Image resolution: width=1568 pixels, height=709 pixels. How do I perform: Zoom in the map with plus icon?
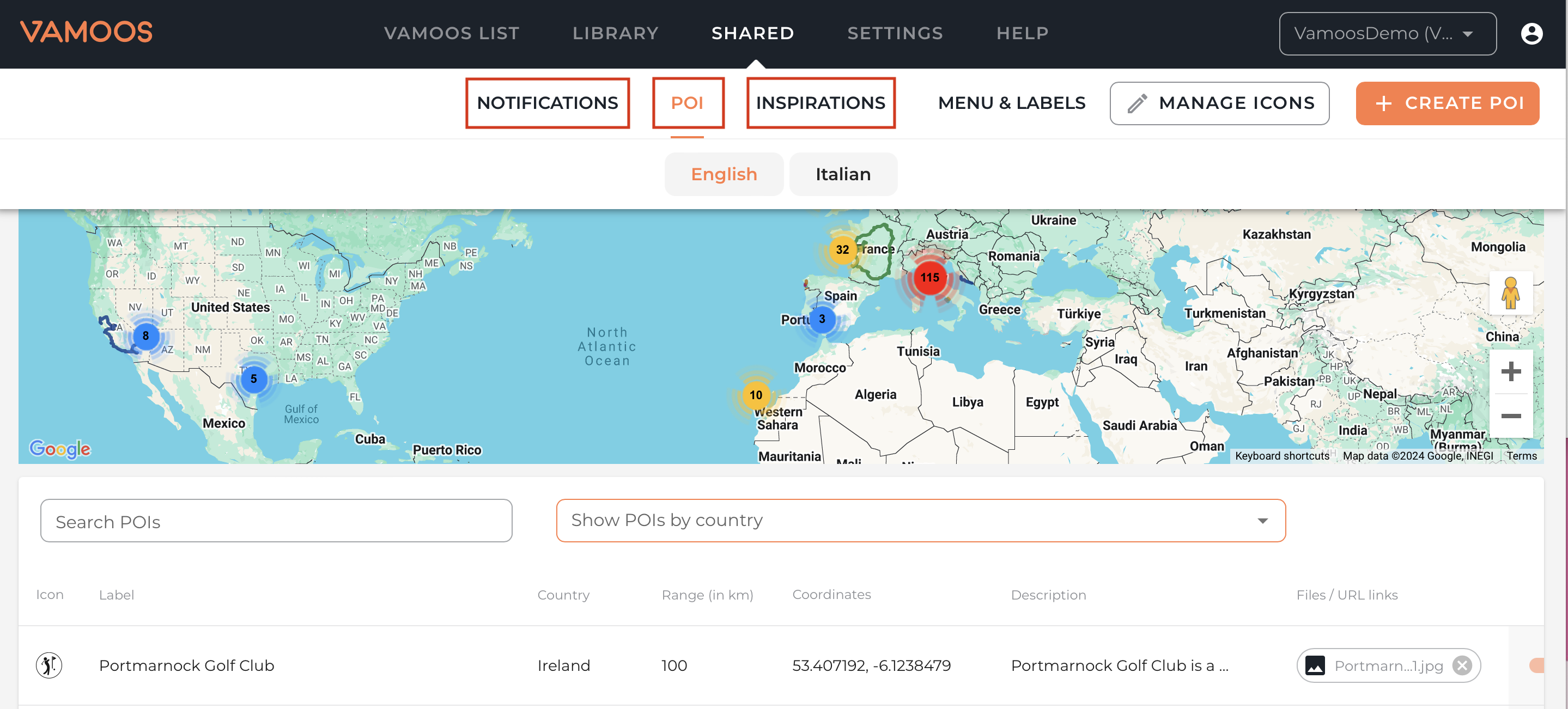pyautogui.click(x=1510, y=371)
